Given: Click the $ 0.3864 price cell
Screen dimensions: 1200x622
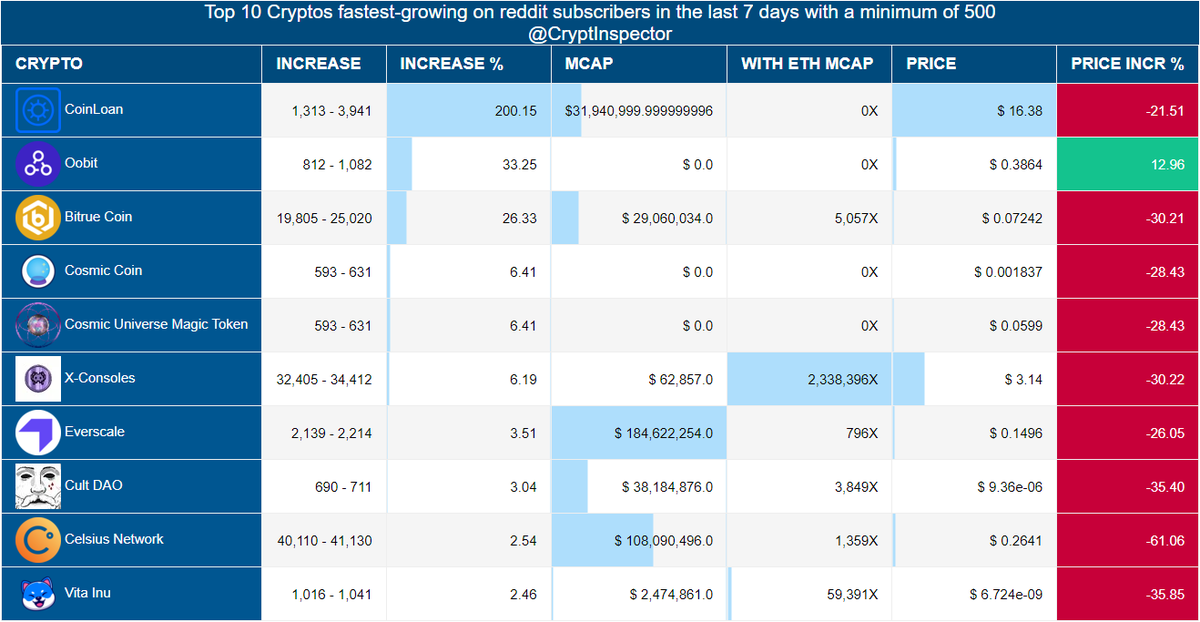Looking at the screenshot, I should click(x=974, y=164).
